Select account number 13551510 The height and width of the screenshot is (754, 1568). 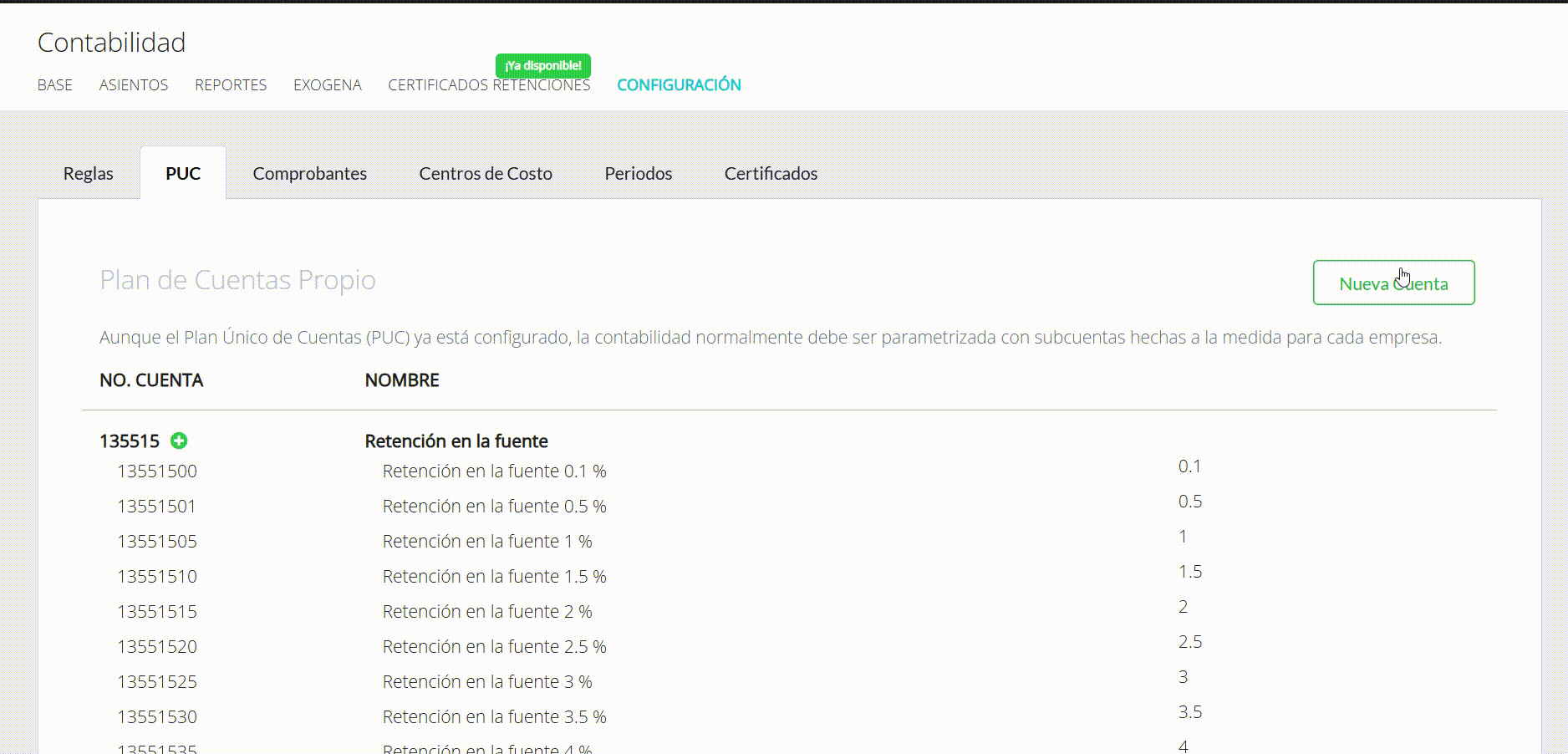[157, 577]
